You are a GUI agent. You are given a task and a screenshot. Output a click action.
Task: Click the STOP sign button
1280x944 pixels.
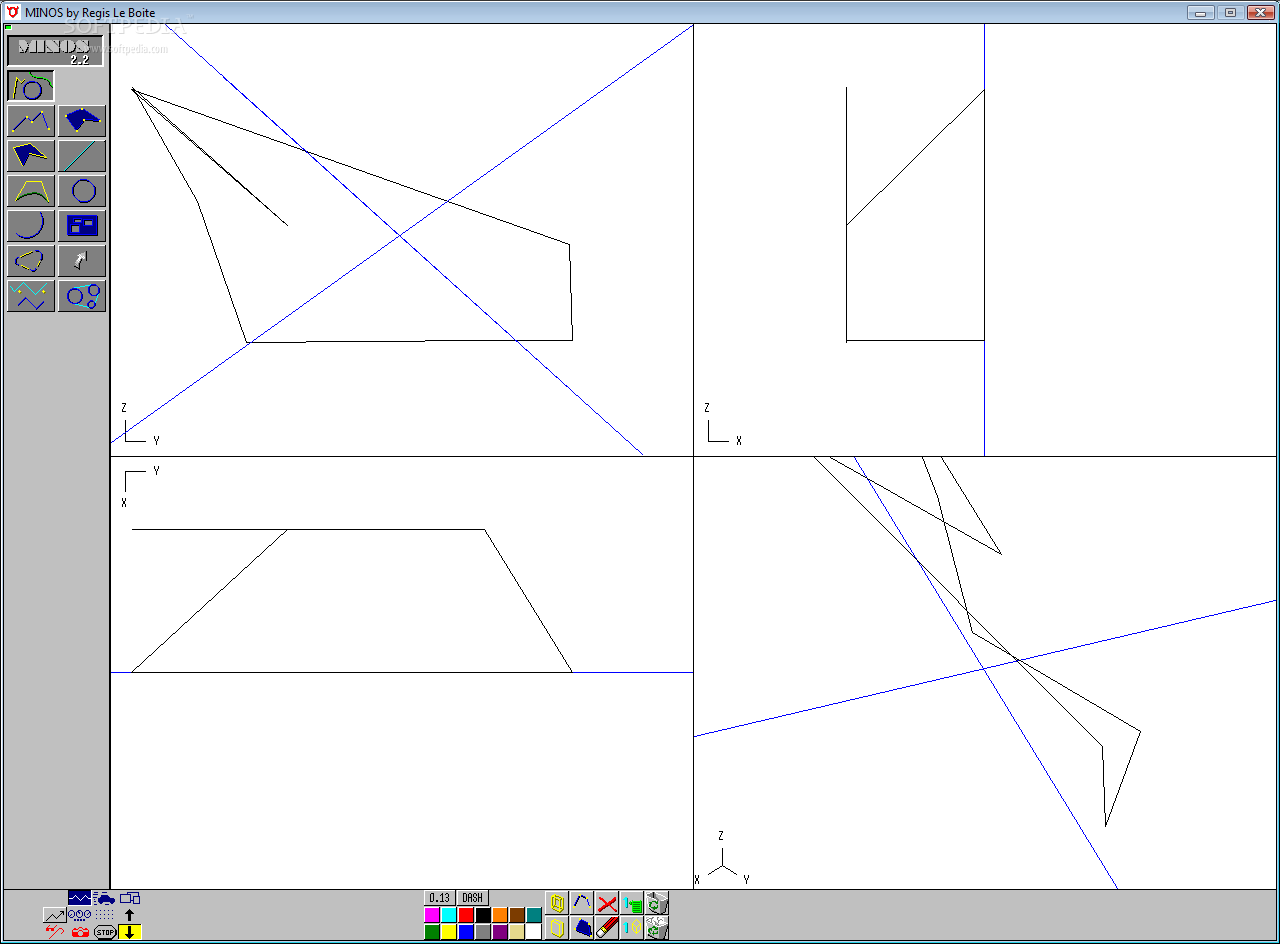(105, 932)
